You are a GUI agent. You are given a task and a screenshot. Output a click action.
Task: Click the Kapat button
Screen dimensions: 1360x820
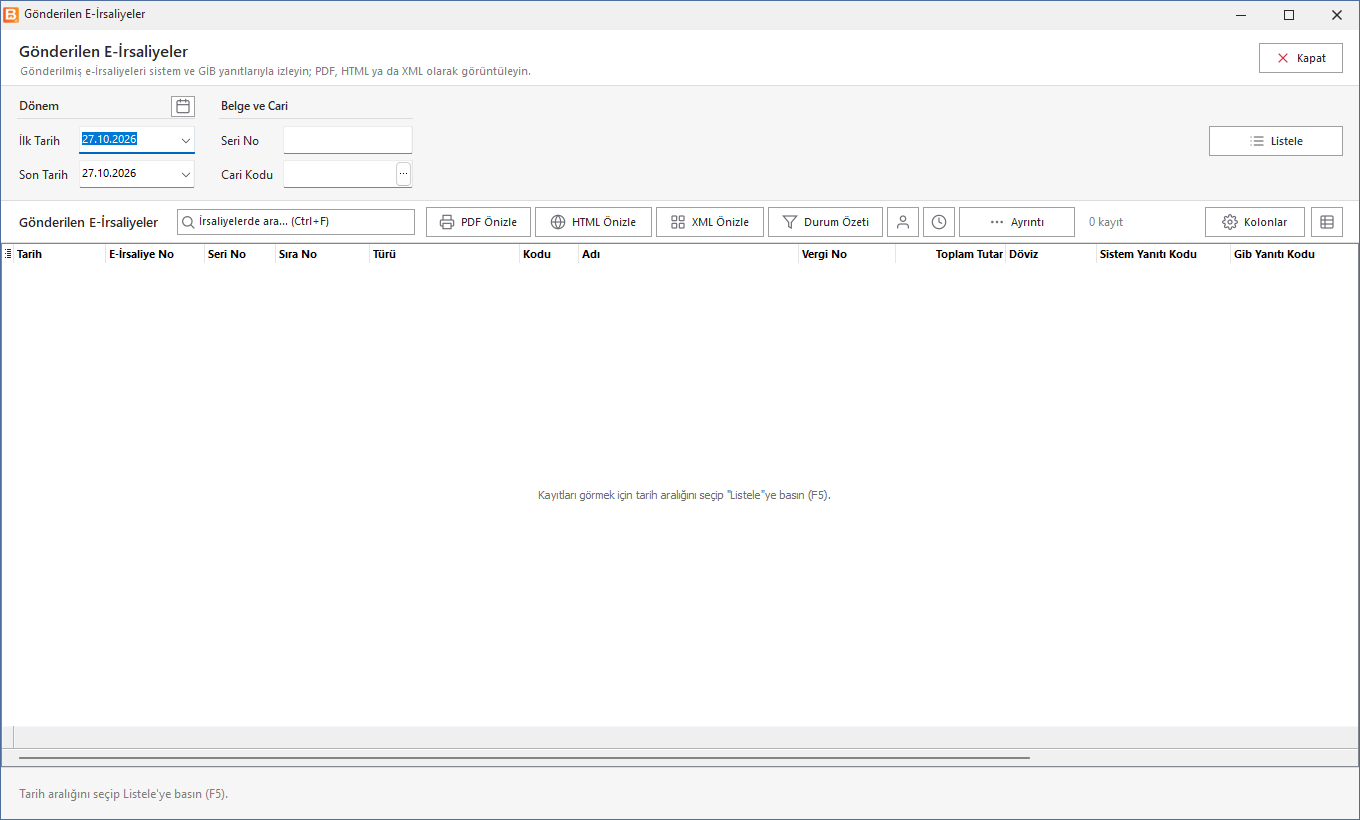1301,58
